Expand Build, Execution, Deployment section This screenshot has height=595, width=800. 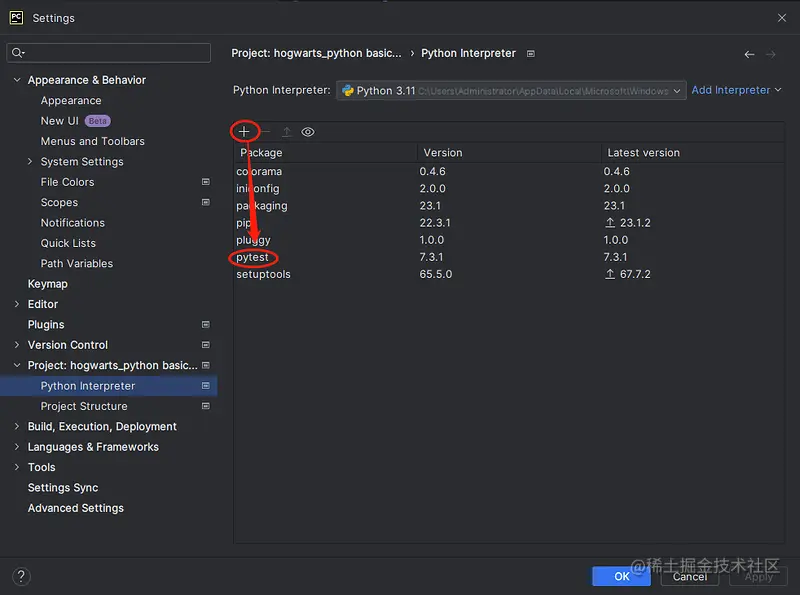(x=17, y=427)
